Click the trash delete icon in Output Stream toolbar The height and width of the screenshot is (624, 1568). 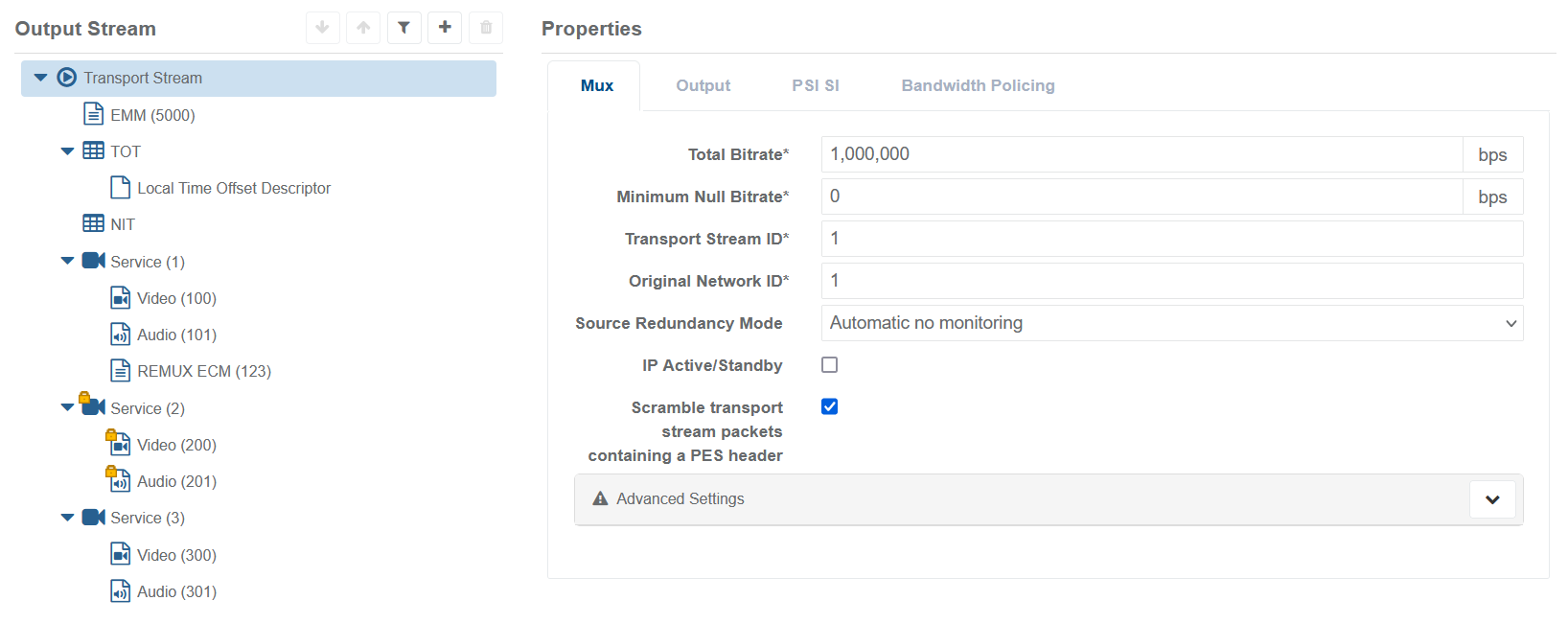pos(486,28)
